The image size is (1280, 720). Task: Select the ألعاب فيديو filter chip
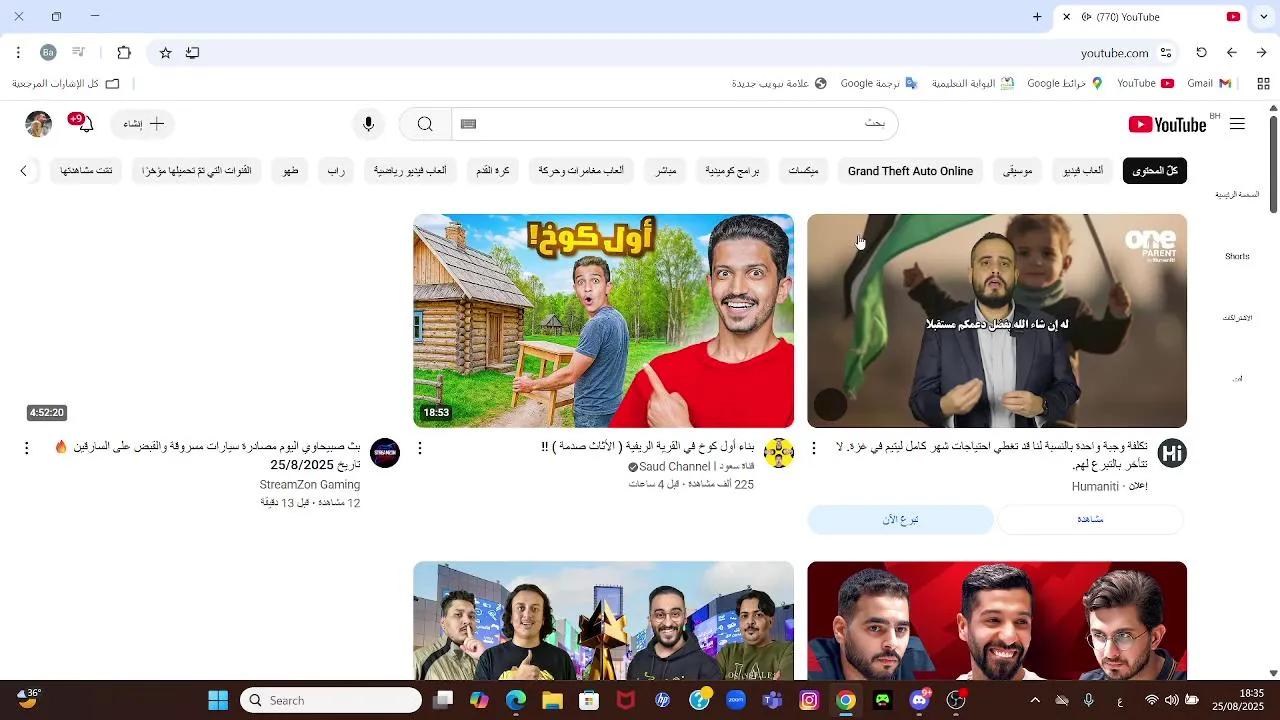click(x=1083, y=171)
